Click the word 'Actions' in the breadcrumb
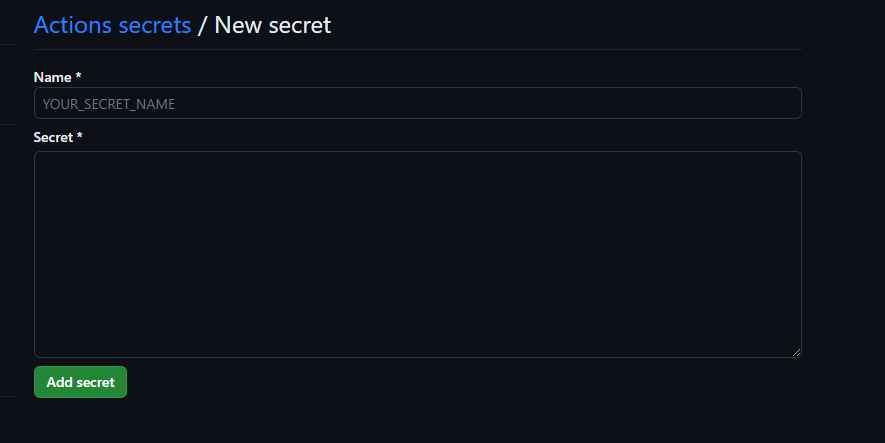 (x=74, y=25)
